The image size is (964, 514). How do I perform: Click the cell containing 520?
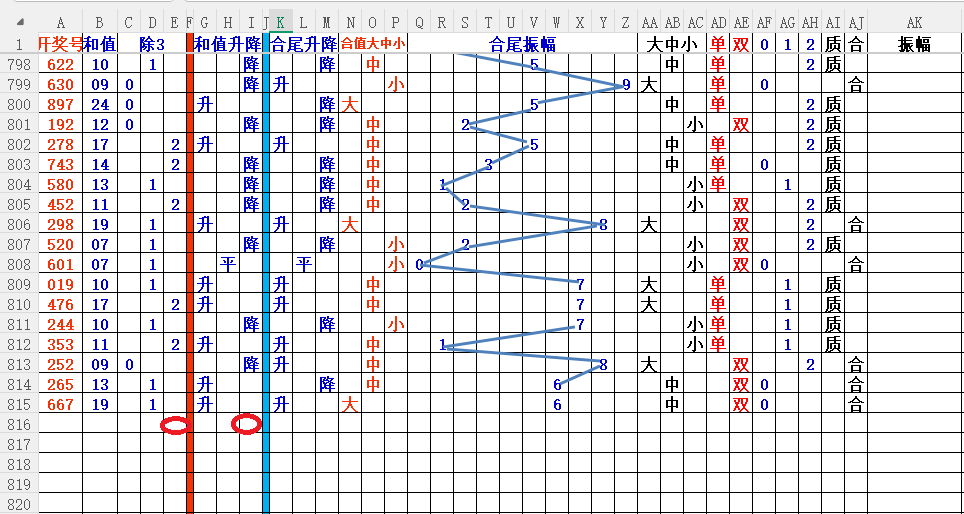(60, 245)
